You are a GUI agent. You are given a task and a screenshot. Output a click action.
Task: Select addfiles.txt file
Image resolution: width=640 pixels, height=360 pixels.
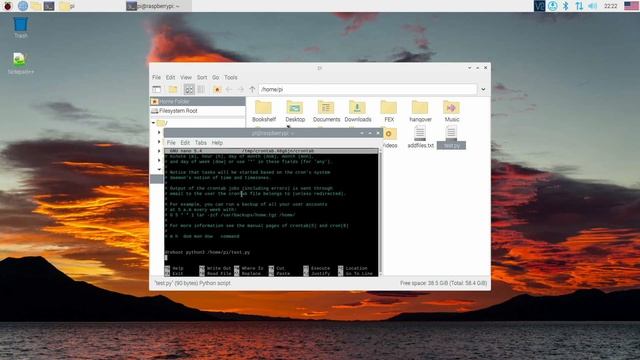point(420,137)
